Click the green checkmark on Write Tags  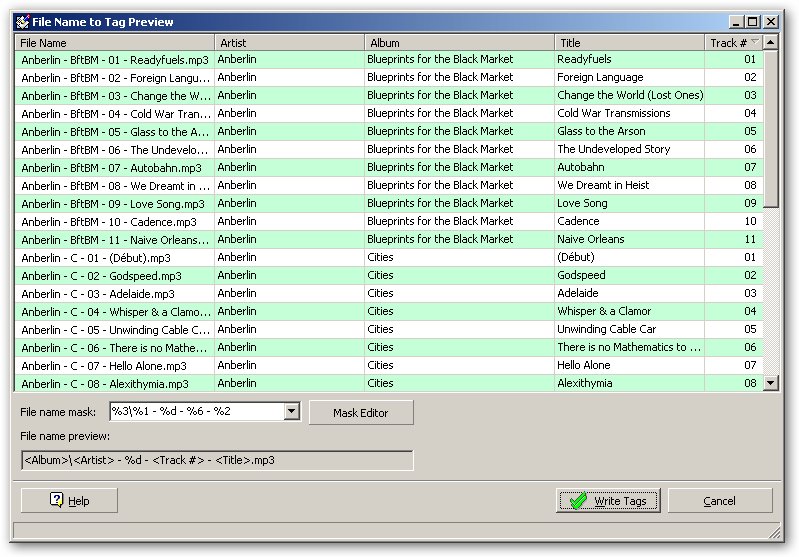[x=576, y=501]
